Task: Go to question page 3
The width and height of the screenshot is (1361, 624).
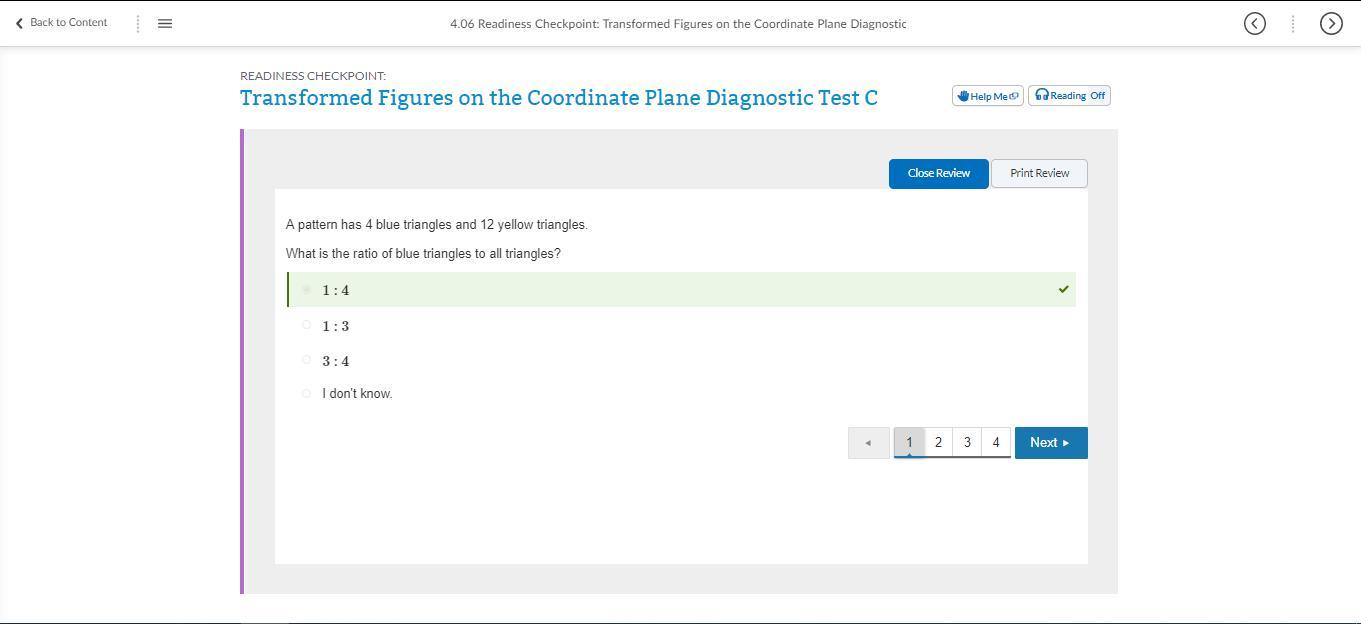Action: pyautogui.click(x=967, y=442)
